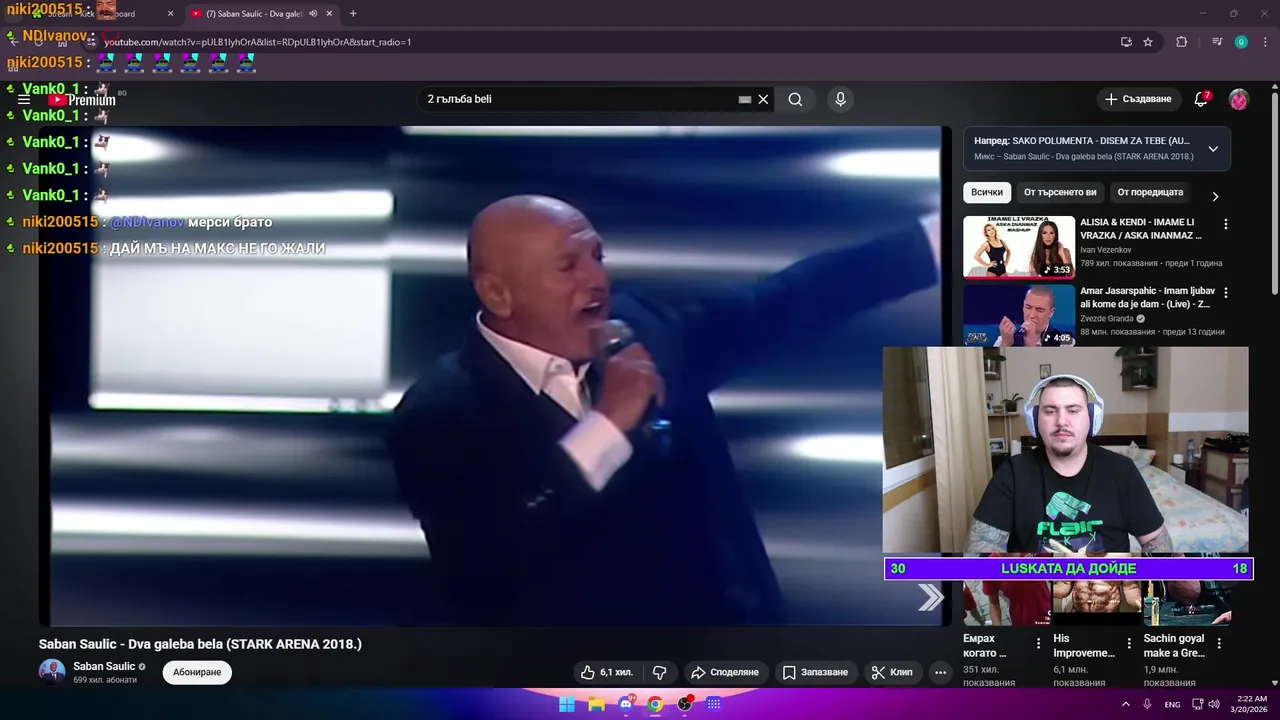Open options for ALISIA & KENDI video
This screenshot has height=720, width=1280.
[1226, 224]
